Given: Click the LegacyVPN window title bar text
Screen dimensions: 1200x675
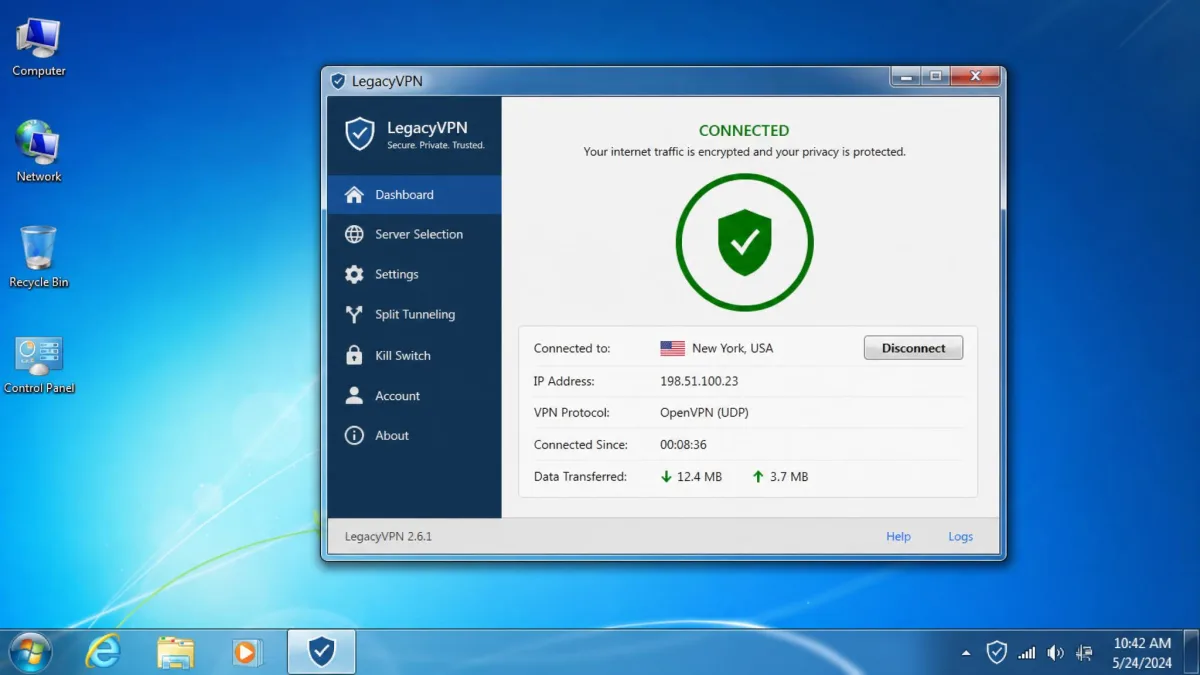Looking at the screenshot, I should 387,81.
